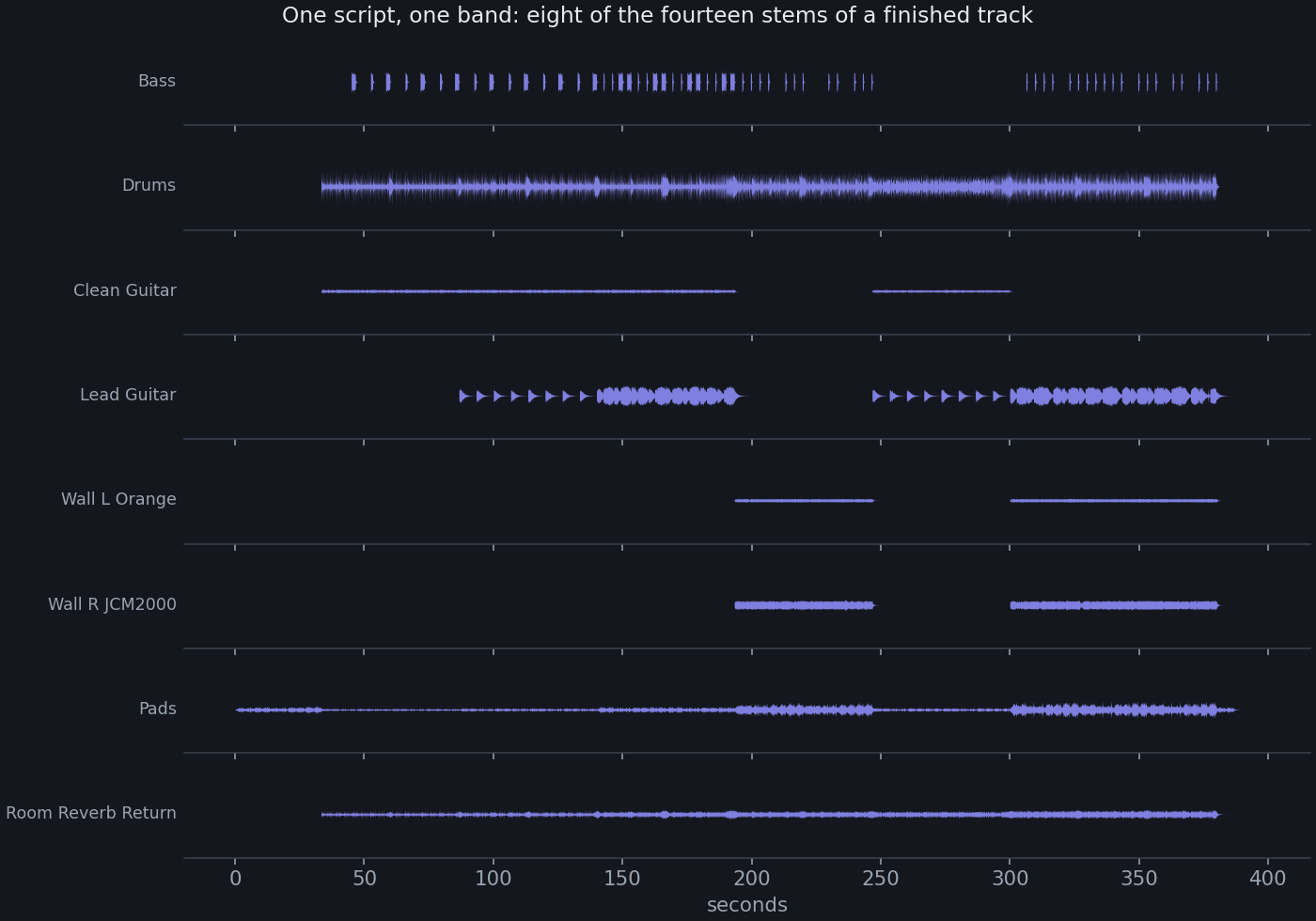This screenshot has height=921, width=1316.
Task: Click the chart title about fourteen stems
Action: (657, 16)
